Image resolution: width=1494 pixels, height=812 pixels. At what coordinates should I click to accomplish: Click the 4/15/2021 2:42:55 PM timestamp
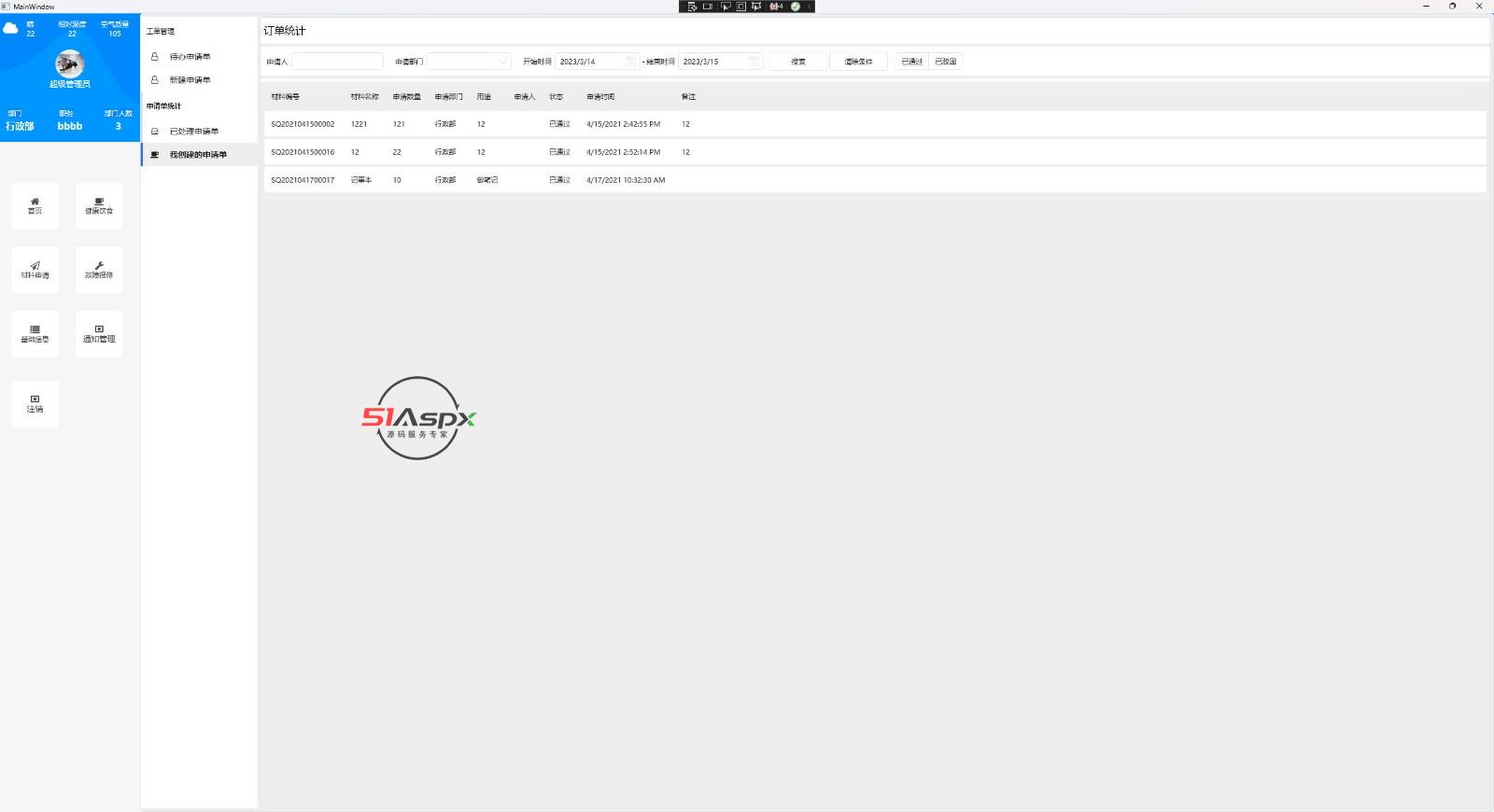point(623,124)
